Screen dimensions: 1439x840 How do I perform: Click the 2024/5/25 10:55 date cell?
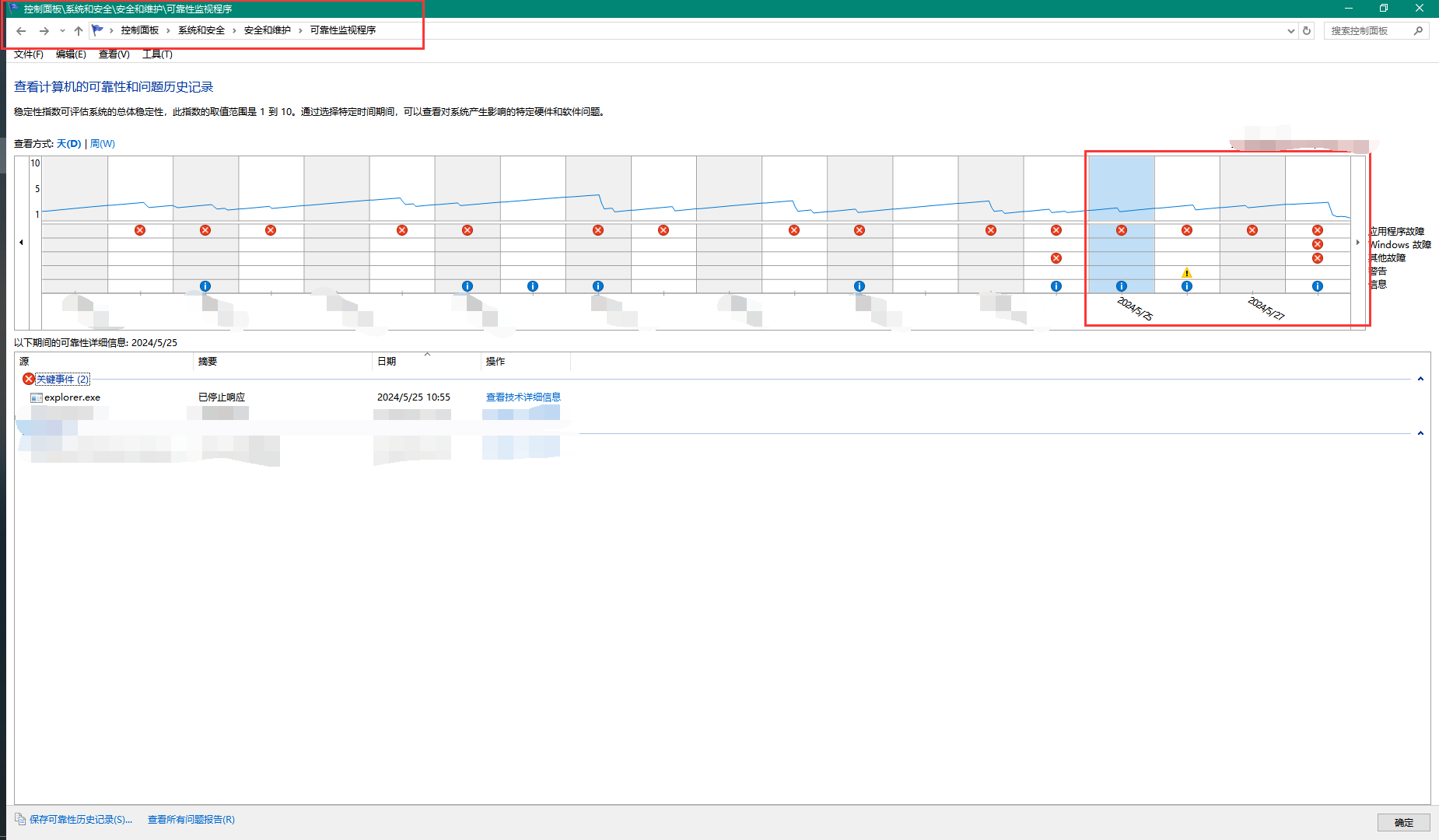[414, 397]
